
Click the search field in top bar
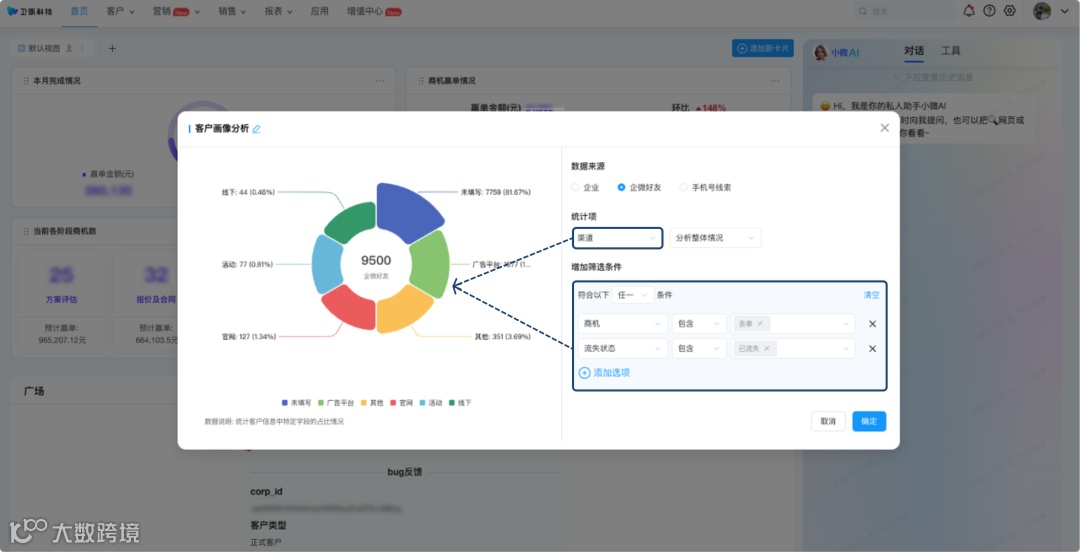904,12
